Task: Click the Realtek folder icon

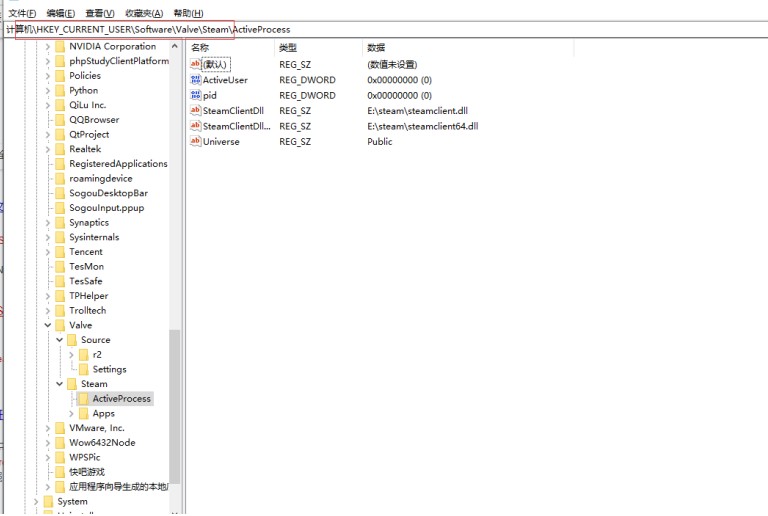Action: [x=60, y=149]
